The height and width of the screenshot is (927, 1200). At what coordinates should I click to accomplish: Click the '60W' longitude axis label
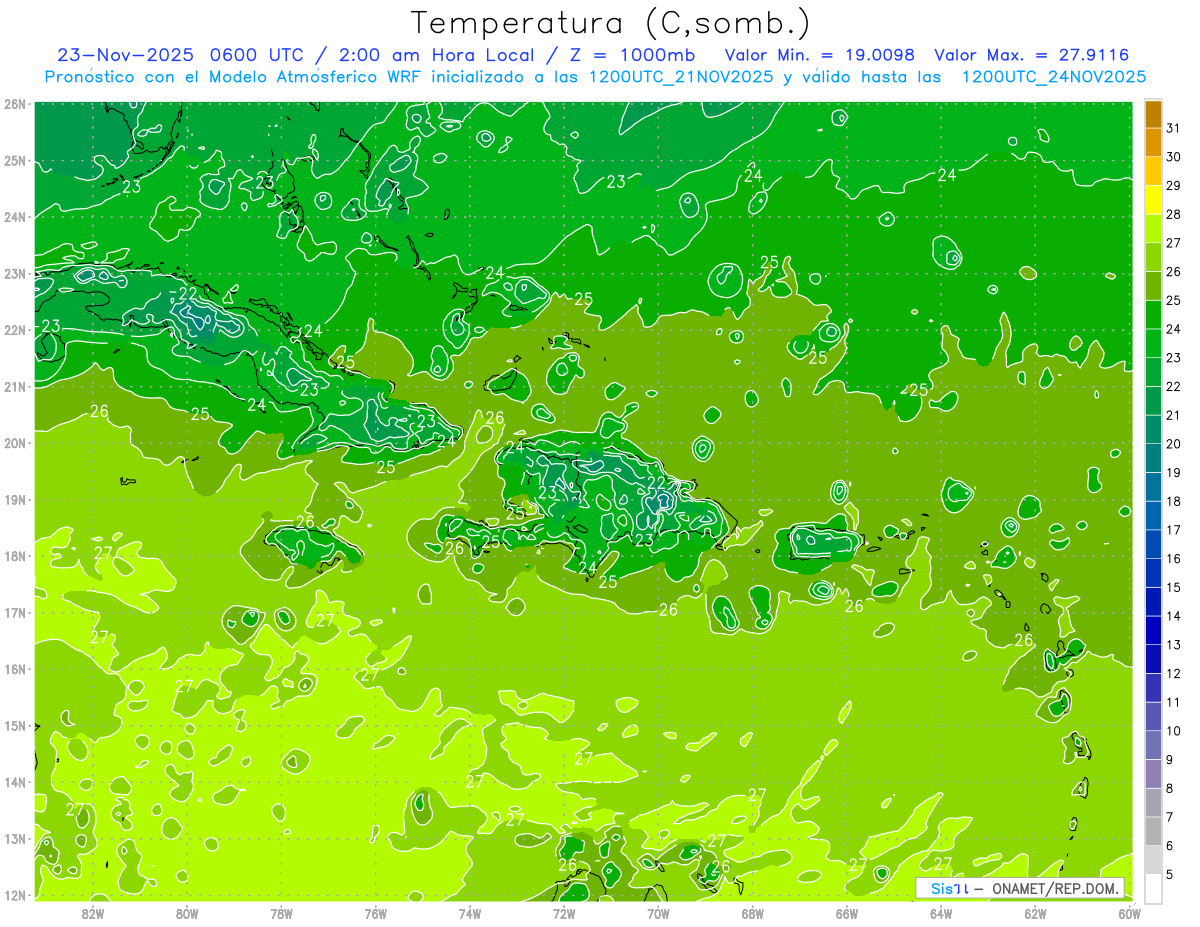pyautogui.click(x=1130, y=912)
